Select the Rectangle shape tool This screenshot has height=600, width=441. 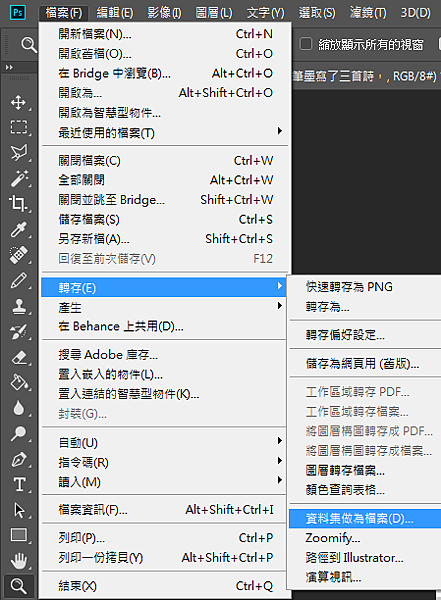18,535
